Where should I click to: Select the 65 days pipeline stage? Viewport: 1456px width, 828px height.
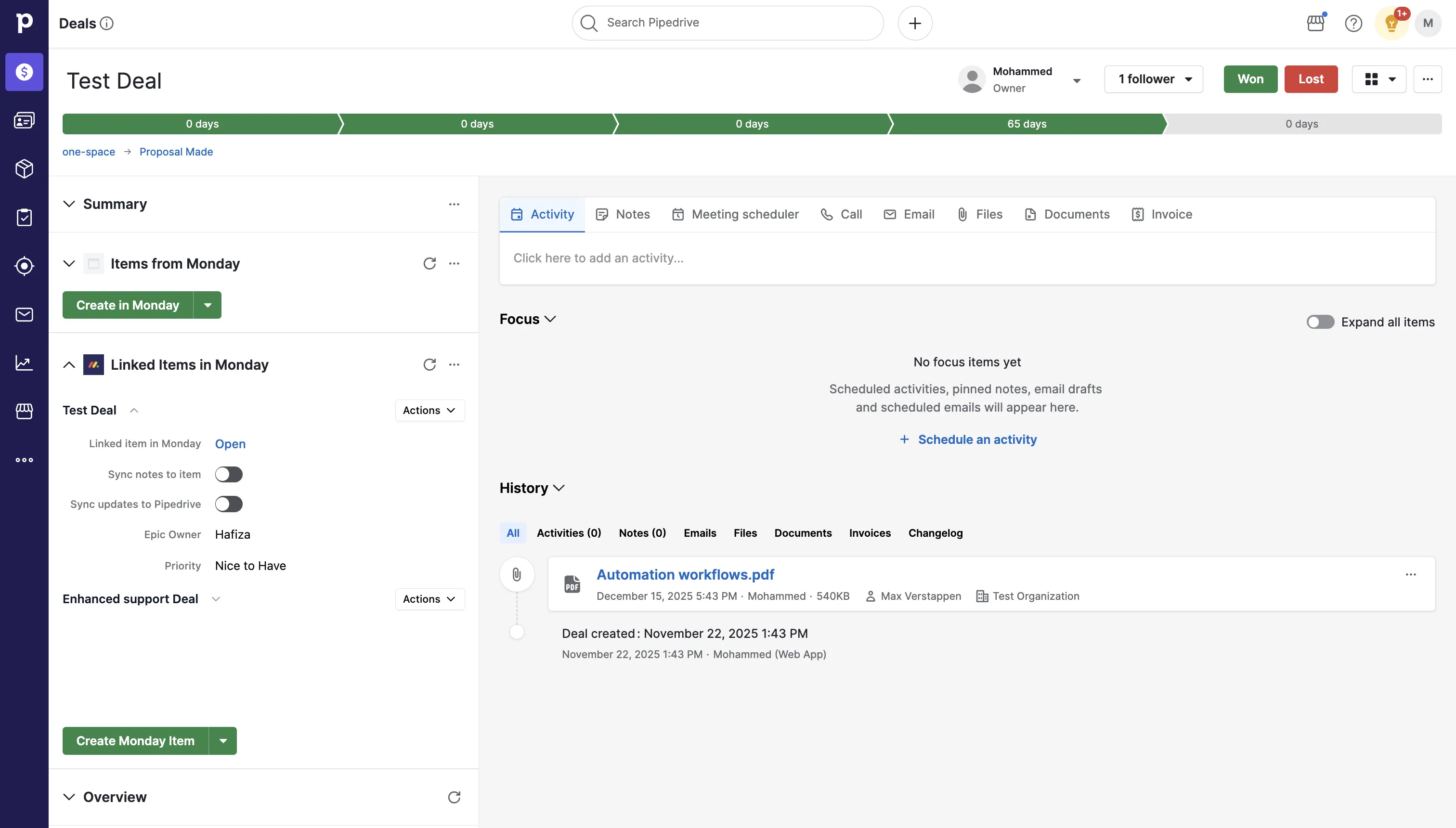coord(1027,124)
